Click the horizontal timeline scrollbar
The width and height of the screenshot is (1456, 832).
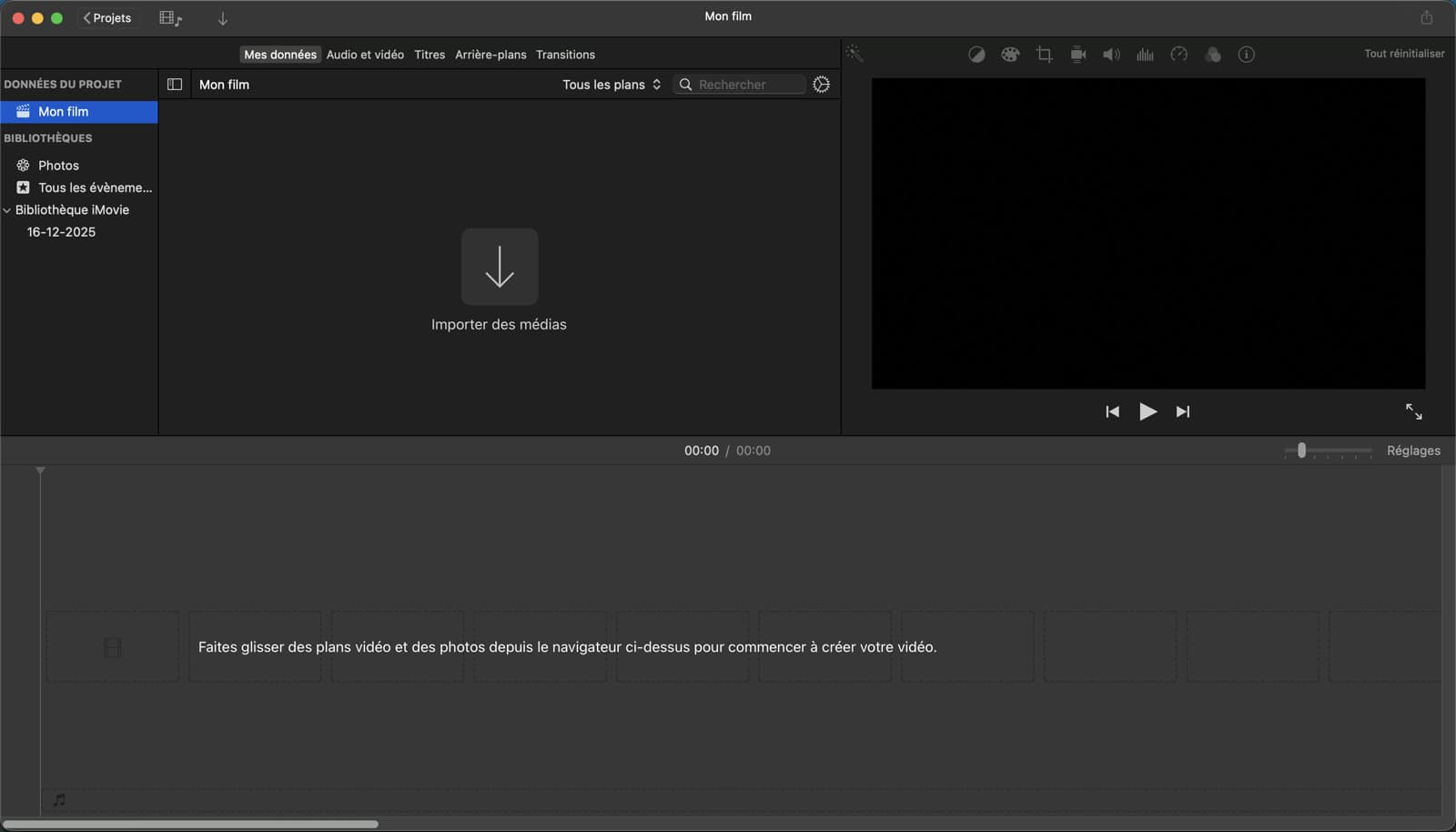190,824
